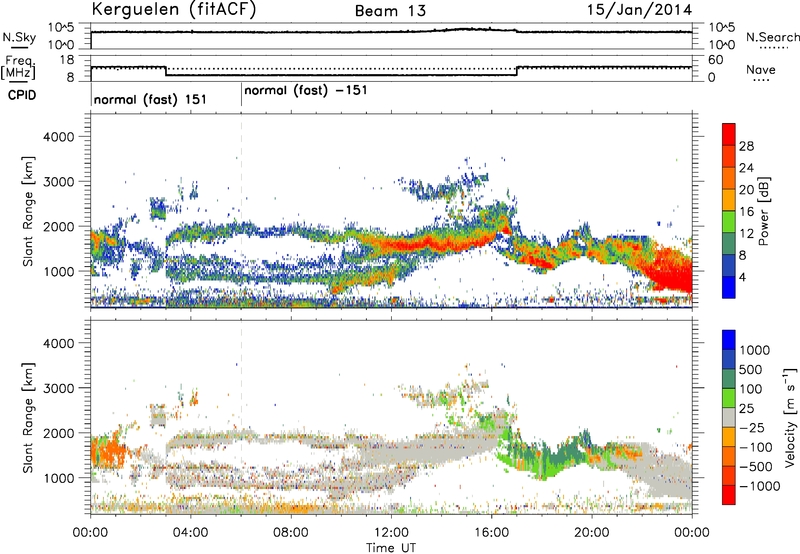Viewport: 800px width, 554px height.
Task: Click the 'Power [dB]' colorbar label
Action: [x=763, y=211]
